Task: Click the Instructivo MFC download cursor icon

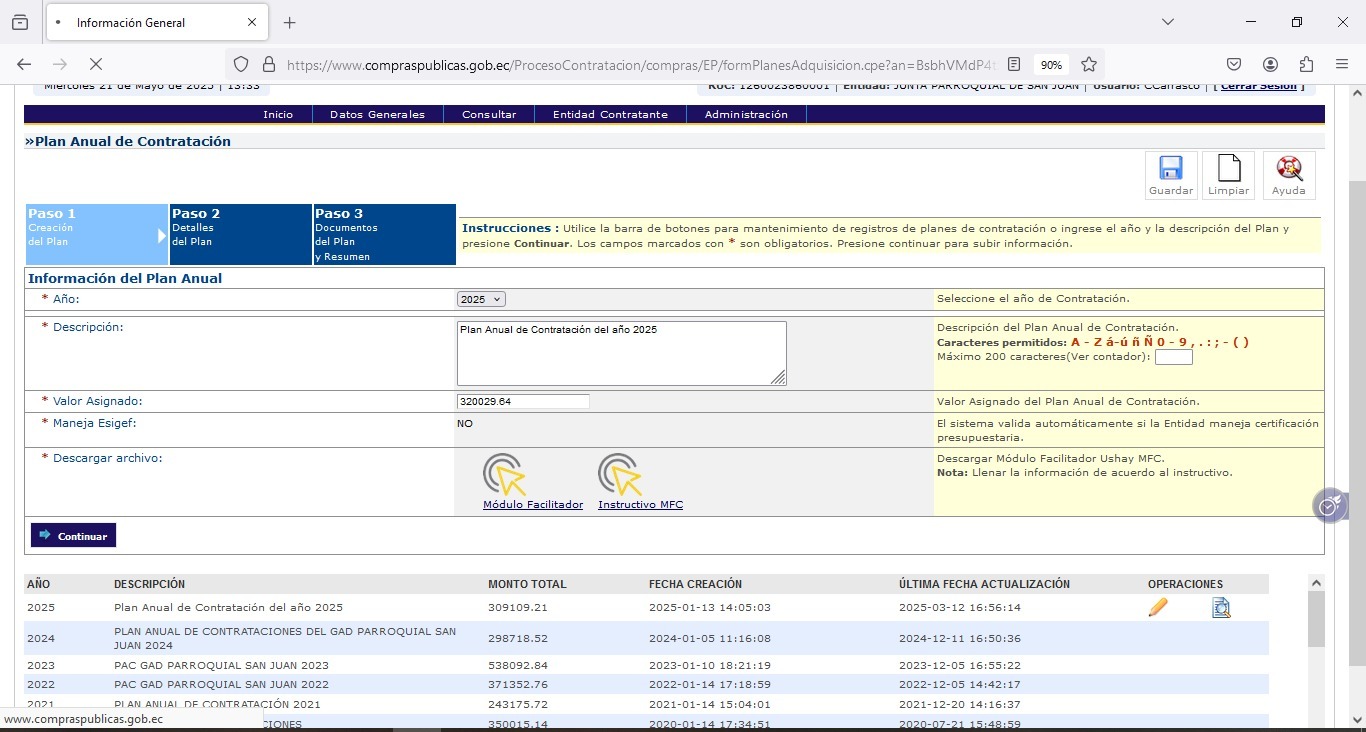Action: (x=620, y=474)
